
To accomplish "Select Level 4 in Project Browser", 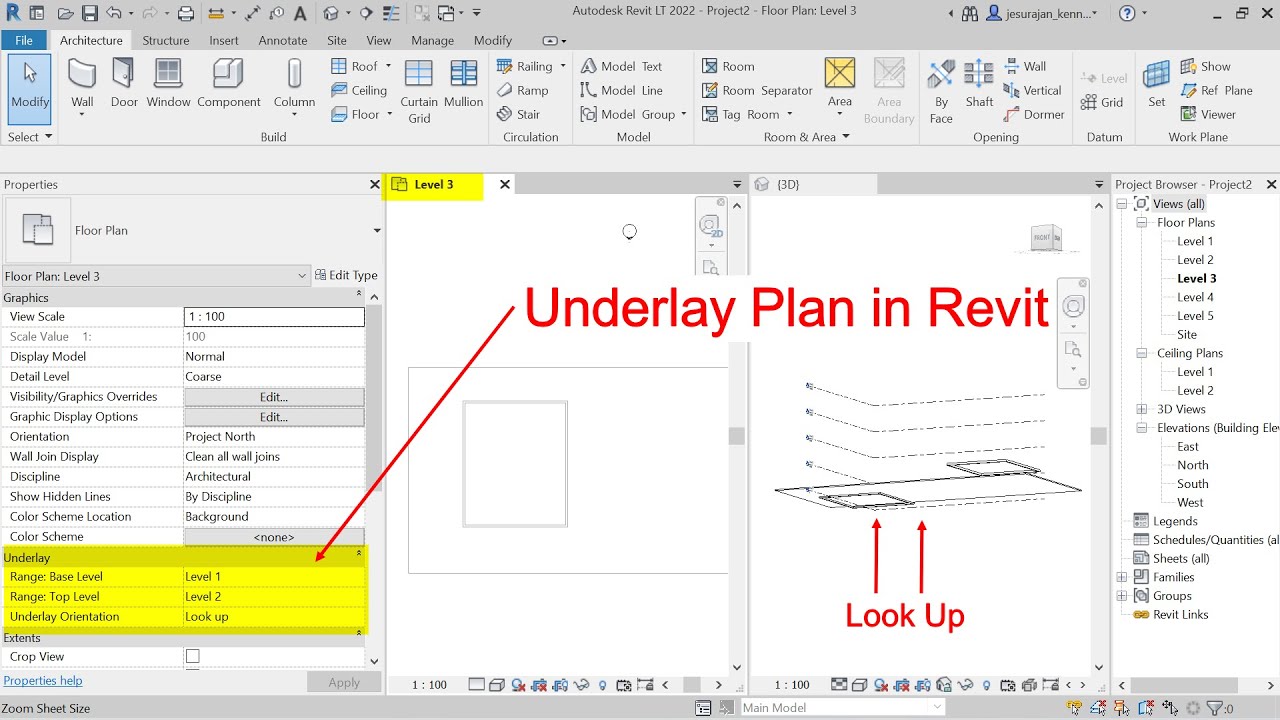I will pos(1195,297).
